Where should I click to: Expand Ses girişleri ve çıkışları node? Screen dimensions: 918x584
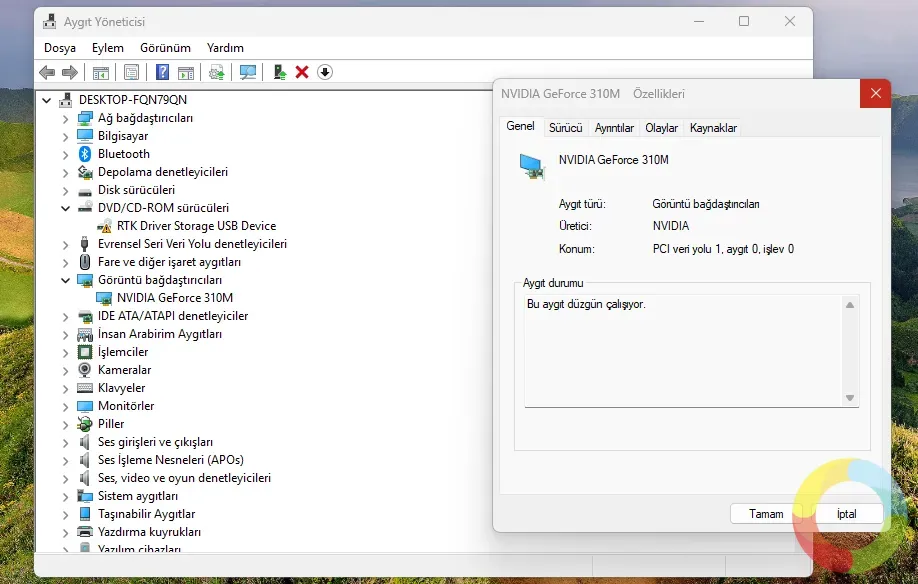[x=65, y=443]
